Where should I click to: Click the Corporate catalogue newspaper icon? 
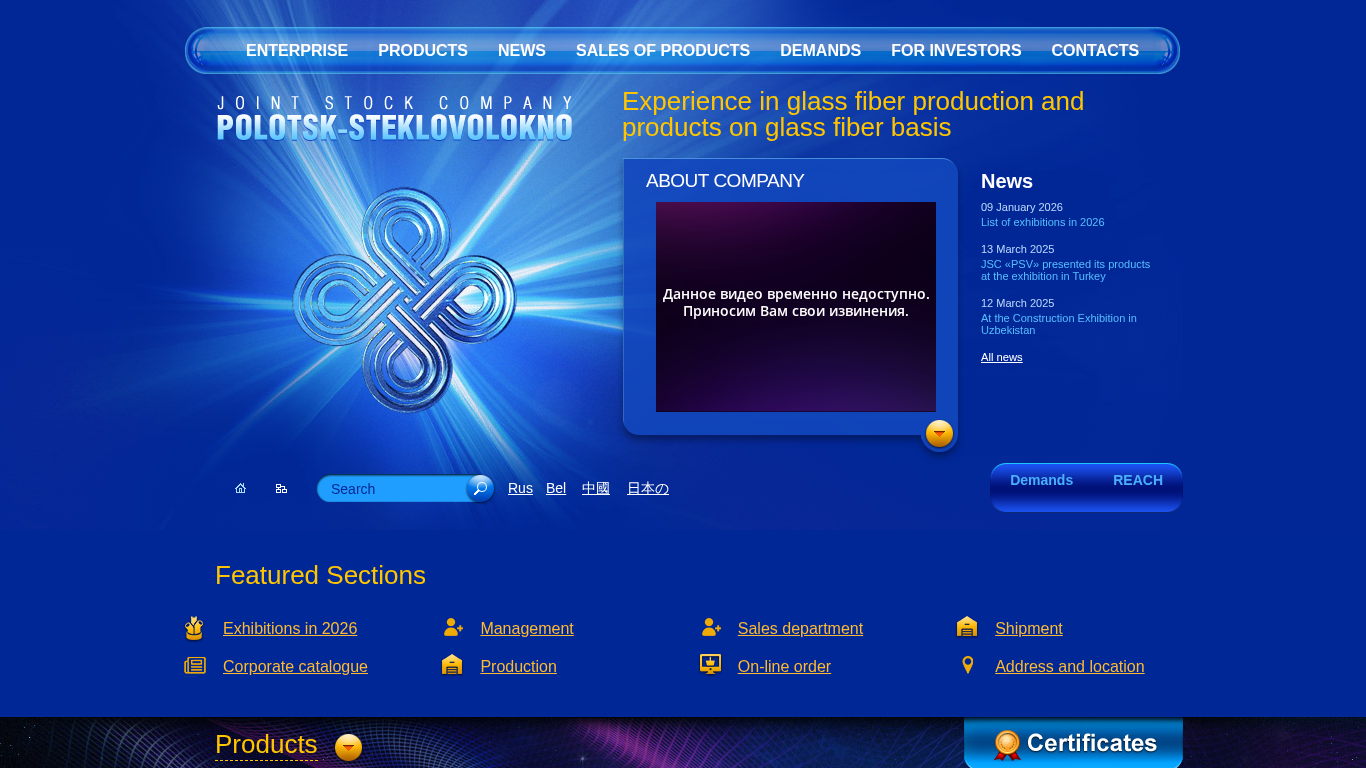195,665
